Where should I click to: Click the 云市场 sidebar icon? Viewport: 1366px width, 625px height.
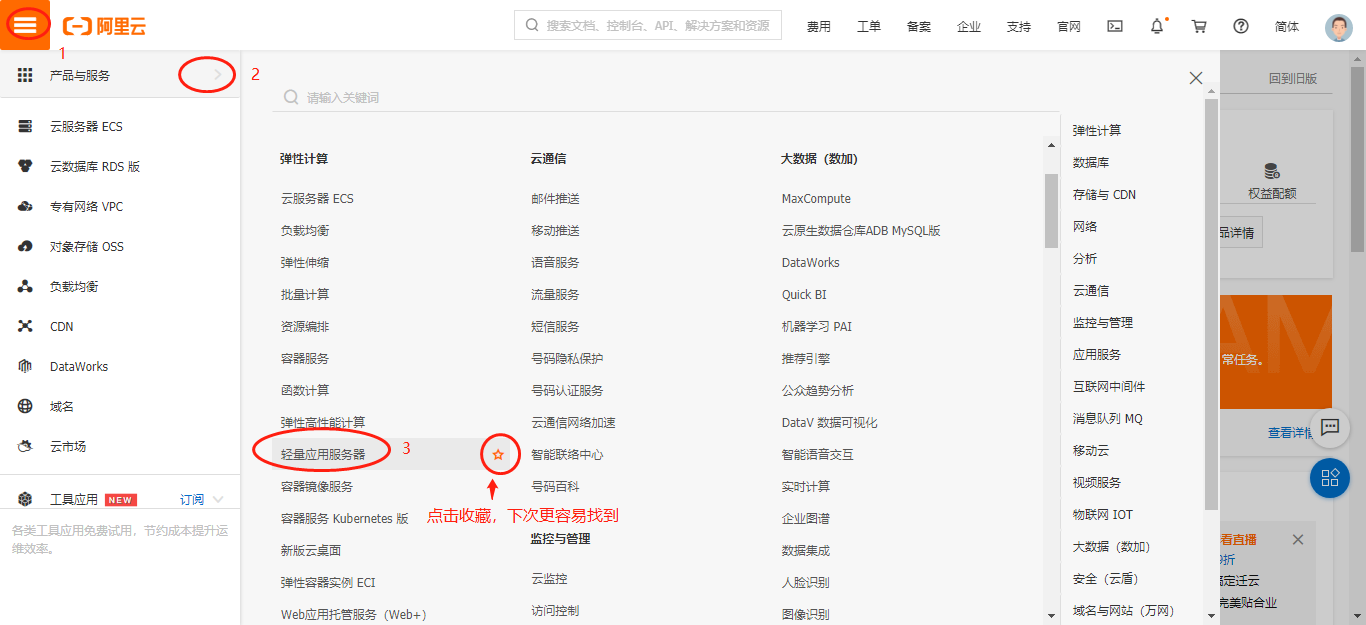pyautogui.click(x=26, y=446)
